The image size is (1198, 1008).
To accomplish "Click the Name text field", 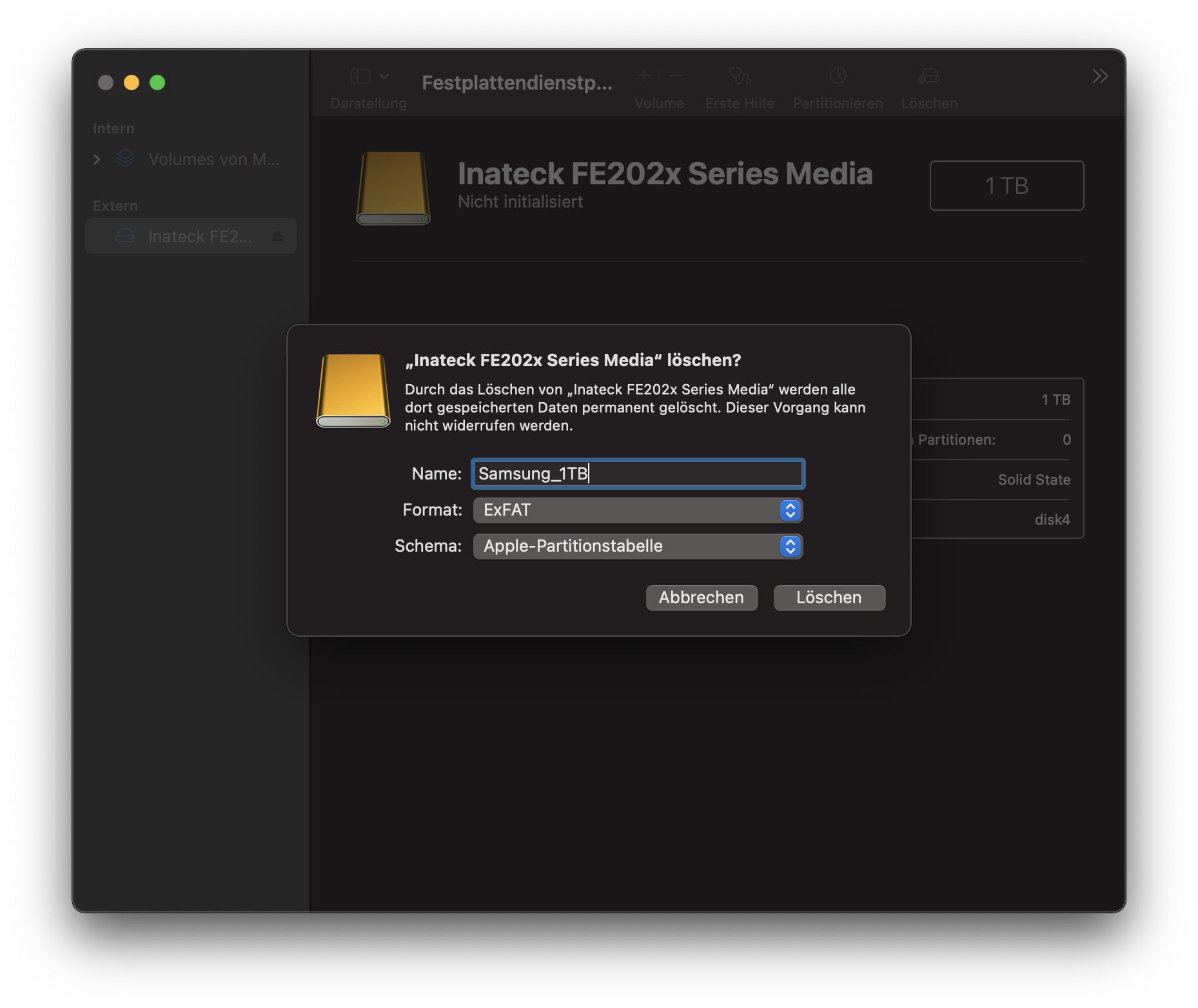I will 638,474.
